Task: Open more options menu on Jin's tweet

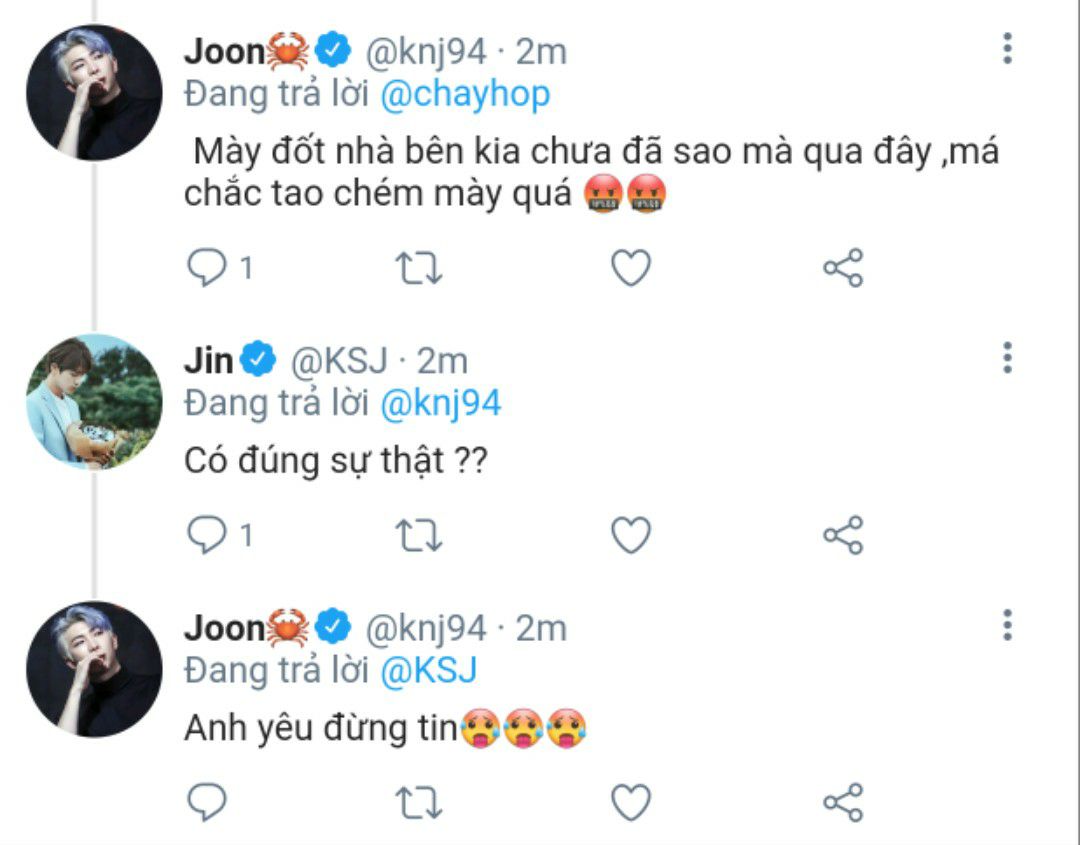Action: click(x=1007, y=357)
